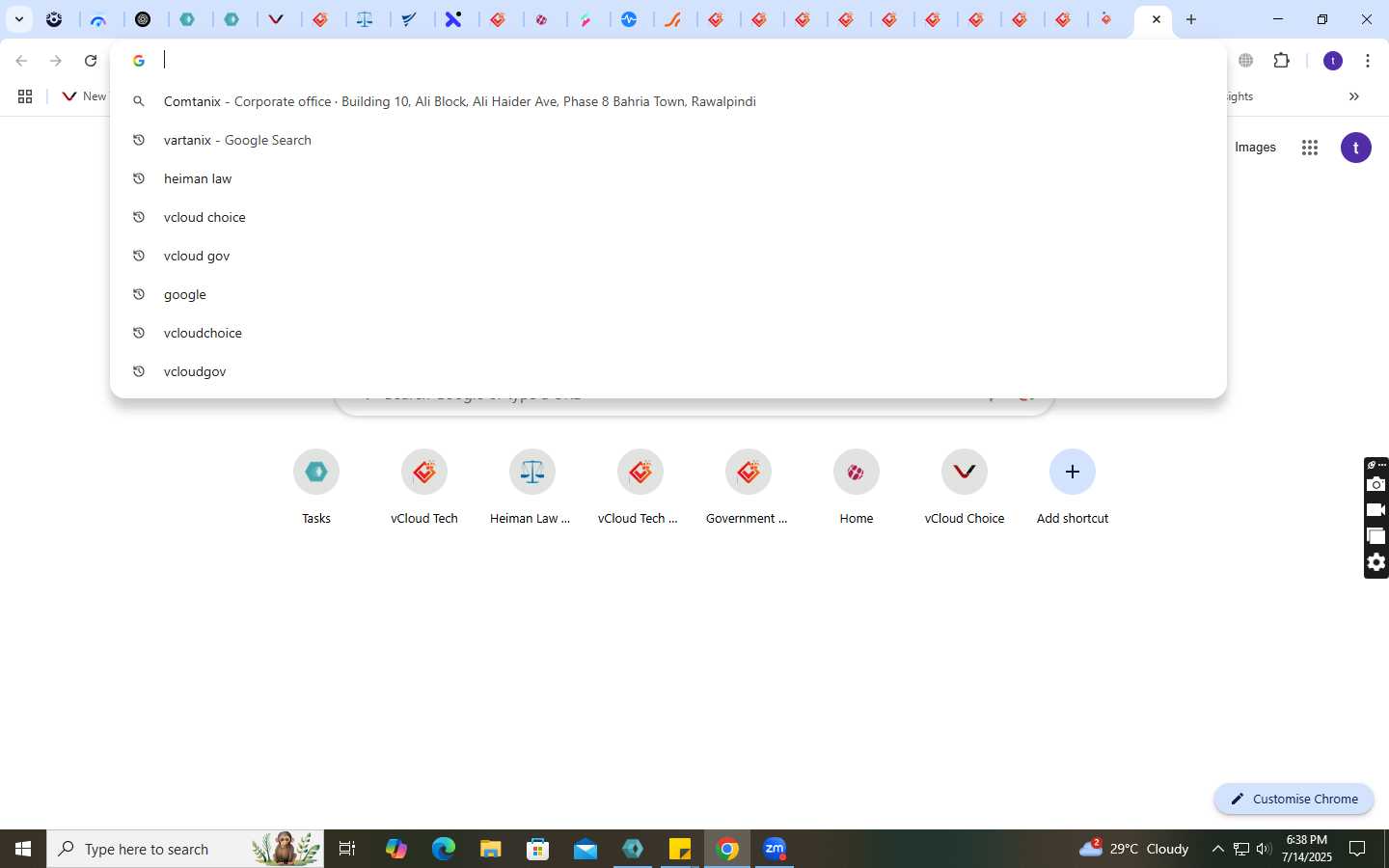
Task: Open the New bookmark with V icon
Action: point(84,96)
